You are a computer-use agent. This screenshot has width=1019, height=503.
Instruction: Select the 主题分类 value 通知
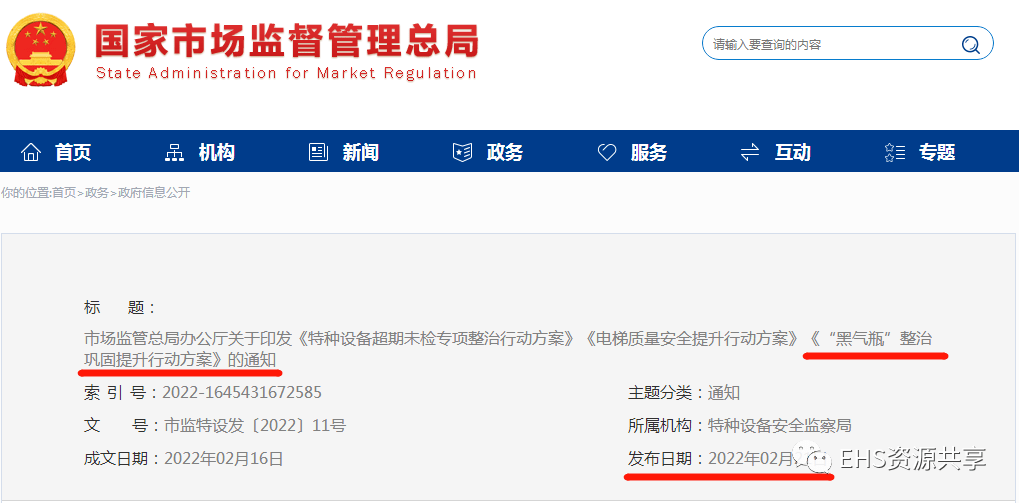(x=724, y=393)
